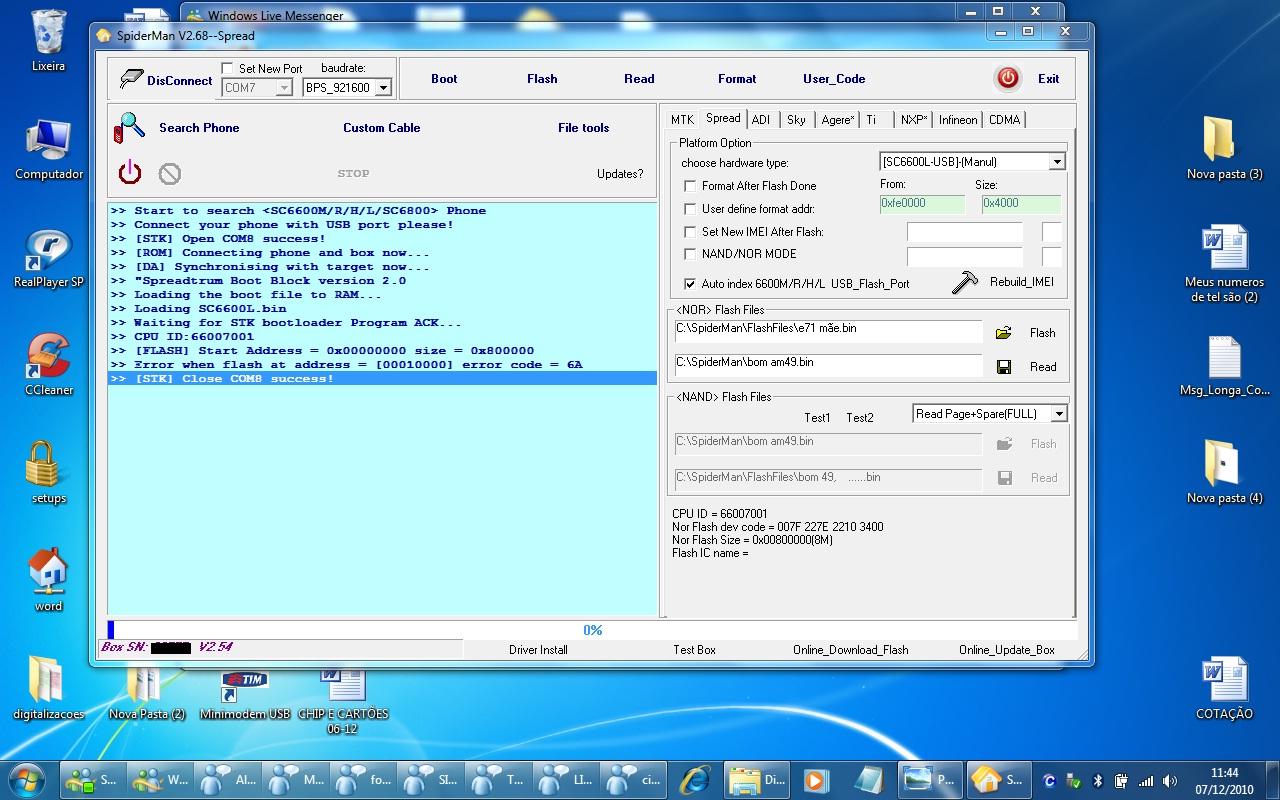Click the NOR save disk icon
The image size is (1280, 800).
point(1004,367)
